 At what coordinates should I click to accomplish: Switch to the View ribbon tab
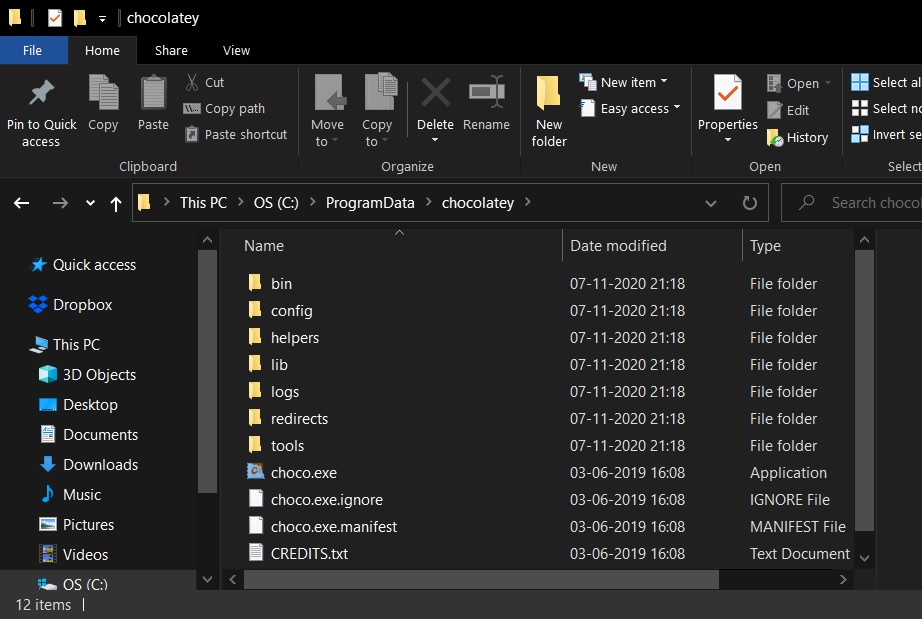point(236,50)
